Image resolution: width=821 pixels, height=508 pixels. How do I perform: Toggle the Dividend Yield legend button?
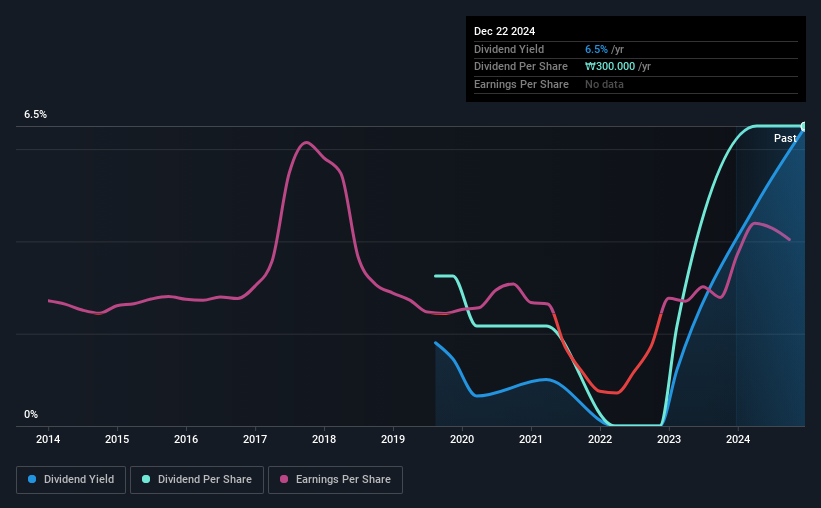click(71, 479)
